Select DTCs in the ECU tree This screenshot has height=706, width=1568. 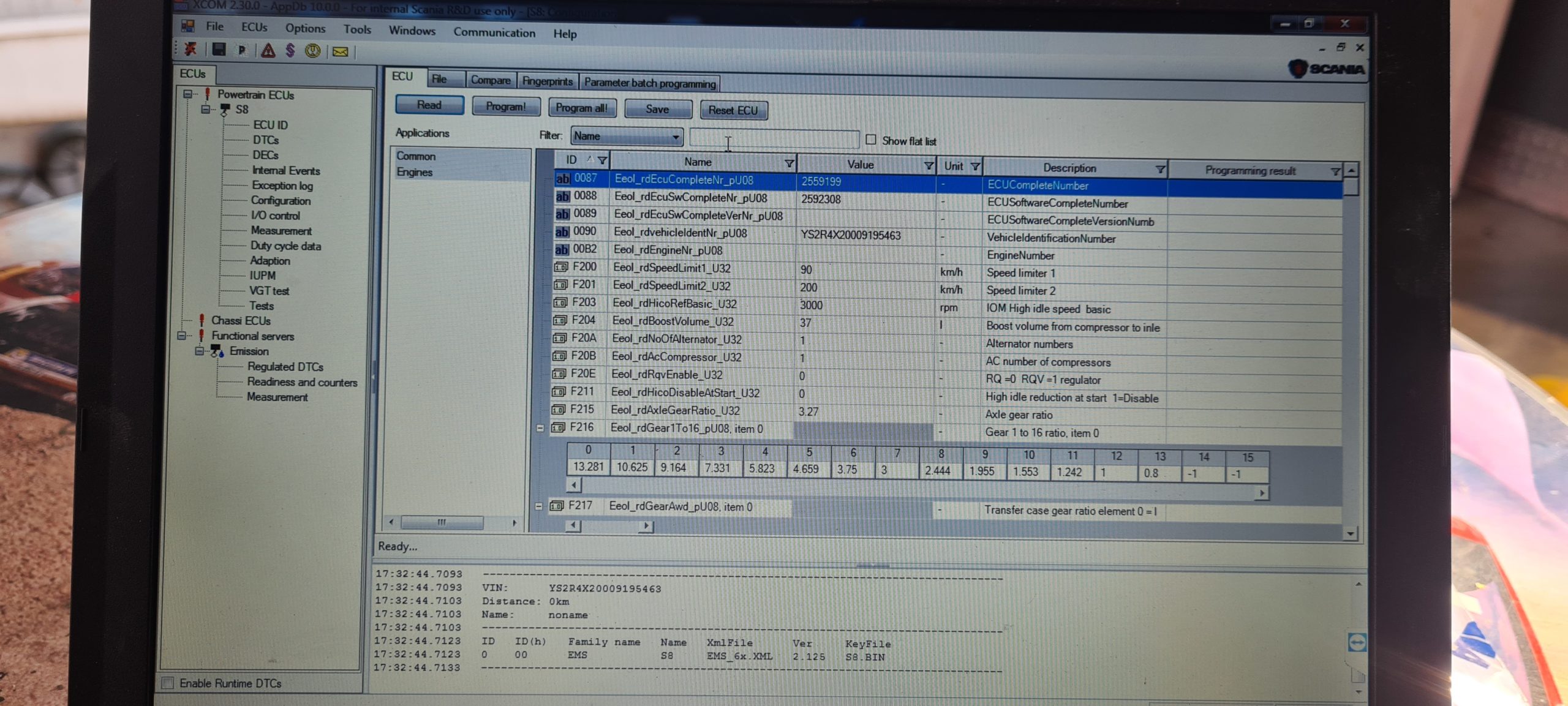pyautogui.click(x=265, y=140)
